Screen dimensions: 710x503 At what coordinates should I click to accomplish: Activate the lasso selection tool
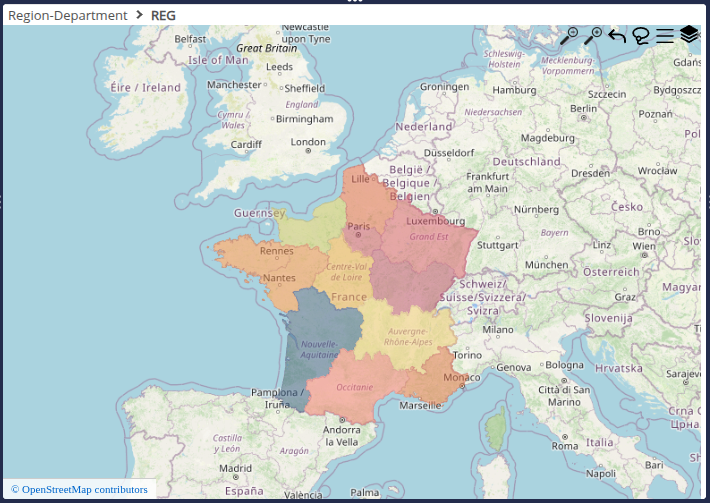[641, 37]
